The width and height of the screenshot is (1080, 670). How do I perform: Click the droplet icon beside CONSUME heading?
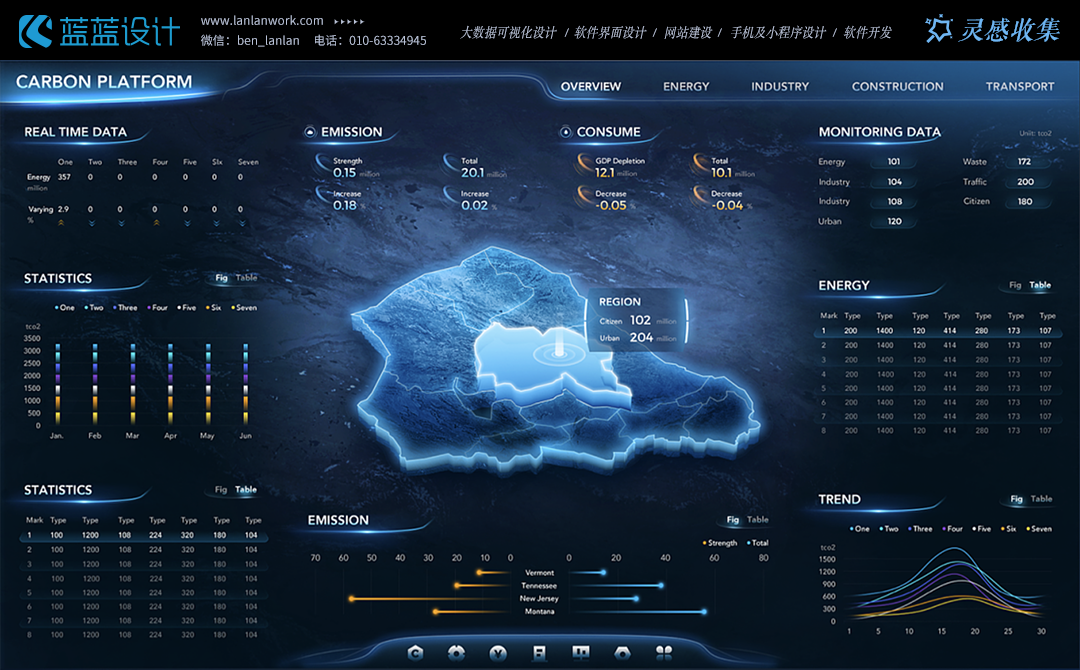(x=566, y=132)
